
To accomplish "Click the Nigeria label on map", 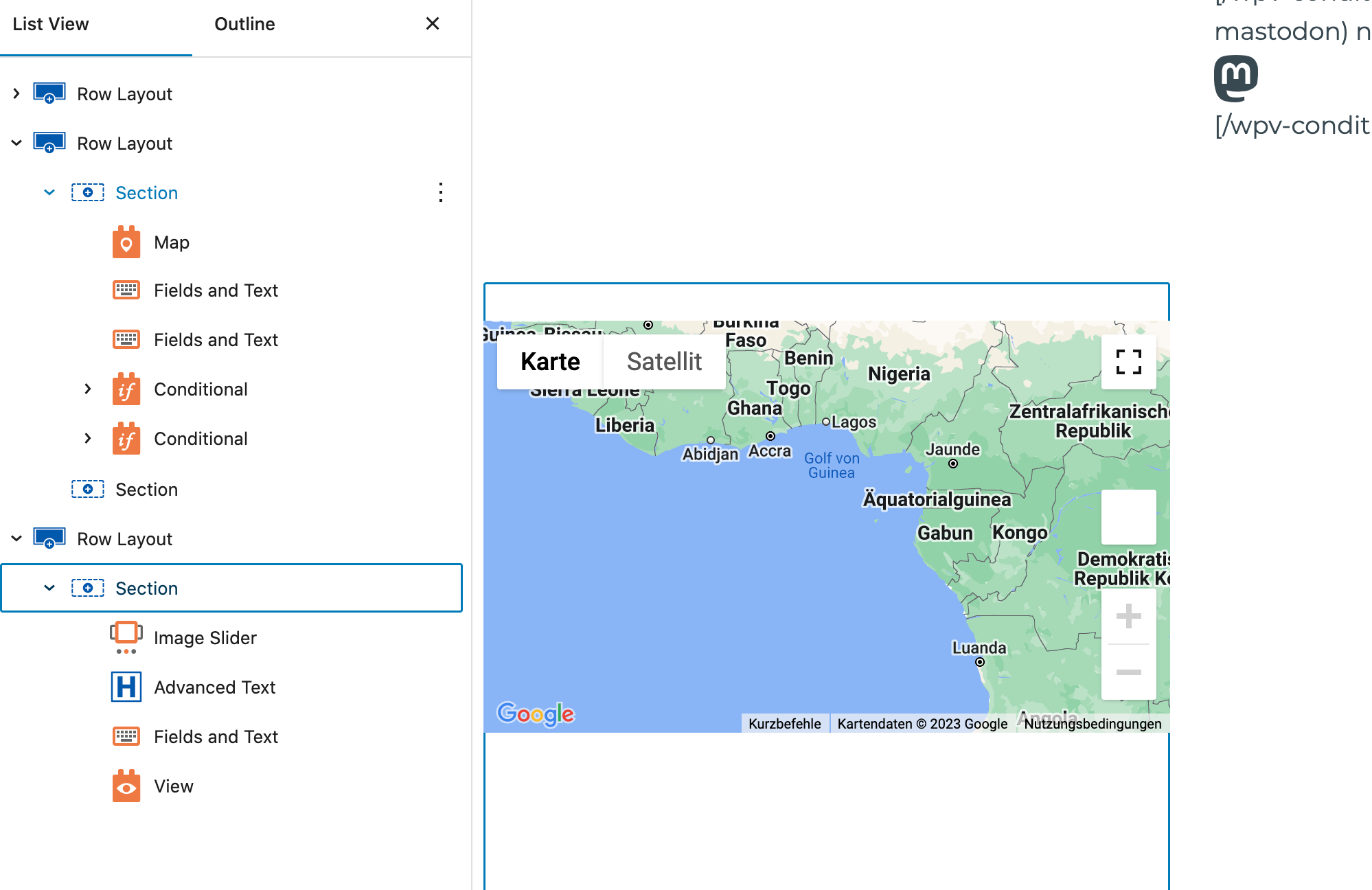I will 899,374.
